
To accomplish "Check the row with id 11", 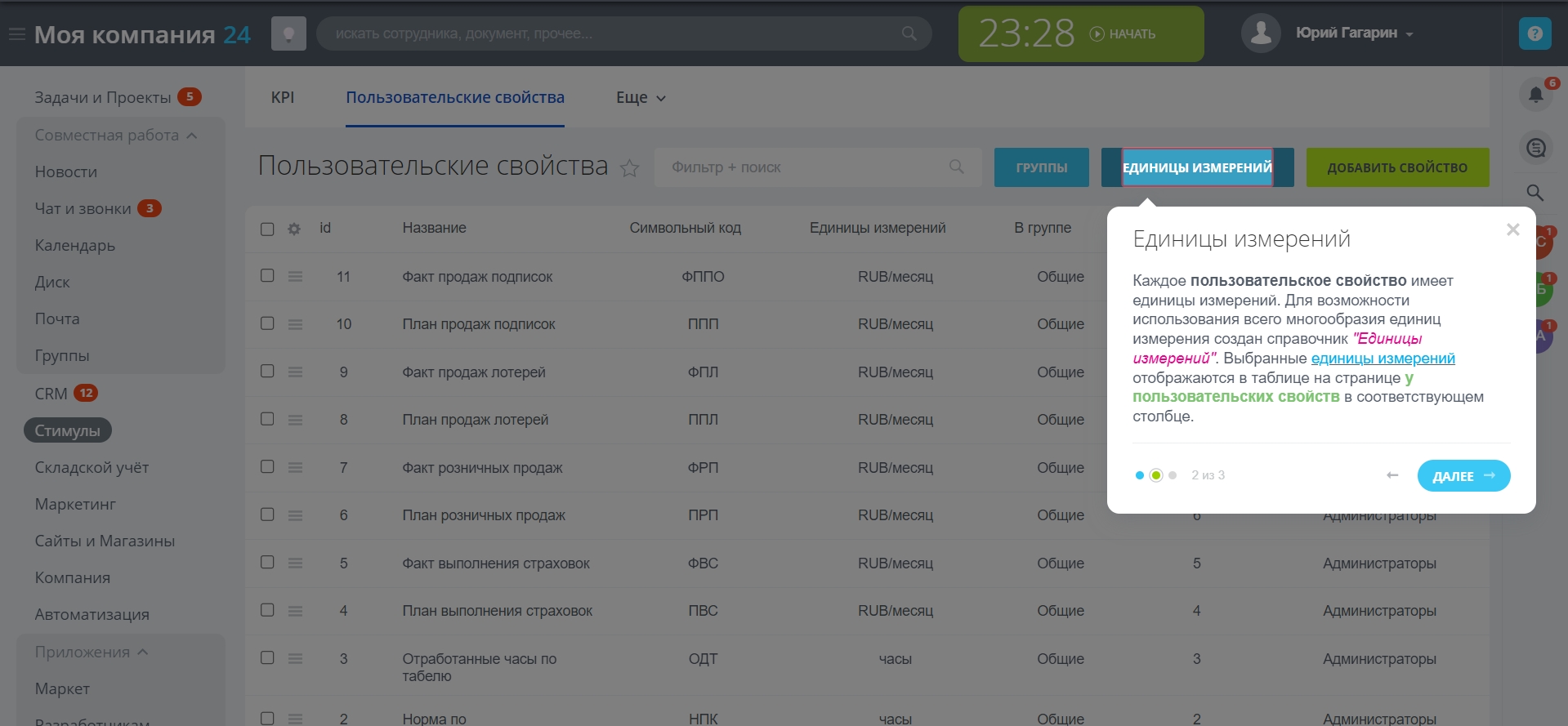I will coord(267,275).
